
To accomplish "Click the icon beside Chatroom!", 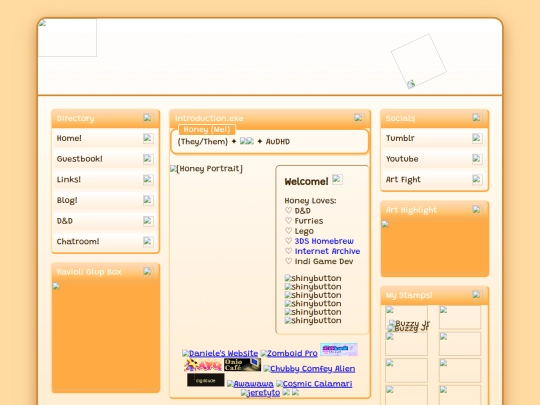I will pyautogui.click(x=148, y=241).
